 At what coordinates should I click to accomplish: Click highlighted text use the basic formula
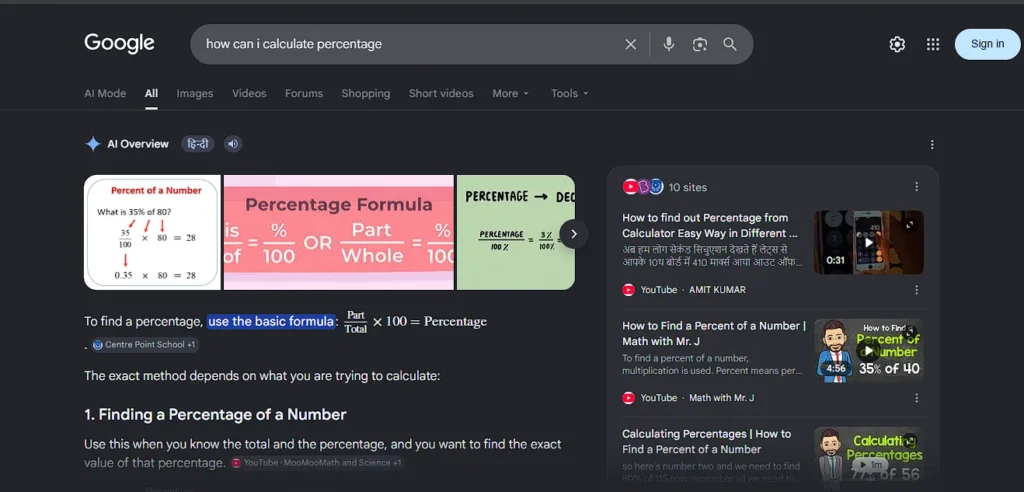point(271,321)
